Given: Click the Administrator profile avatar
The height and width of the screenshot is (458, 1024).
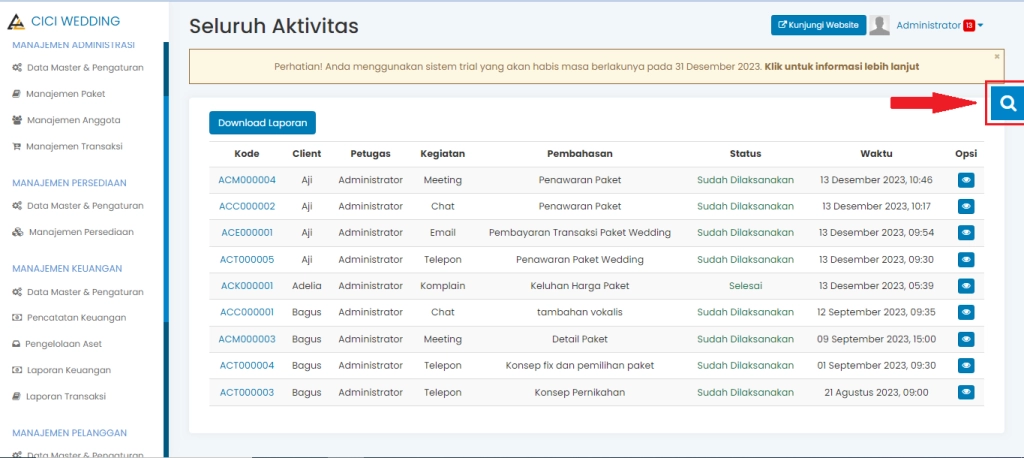Looking at the screenshot, I should tap(879, 25).
